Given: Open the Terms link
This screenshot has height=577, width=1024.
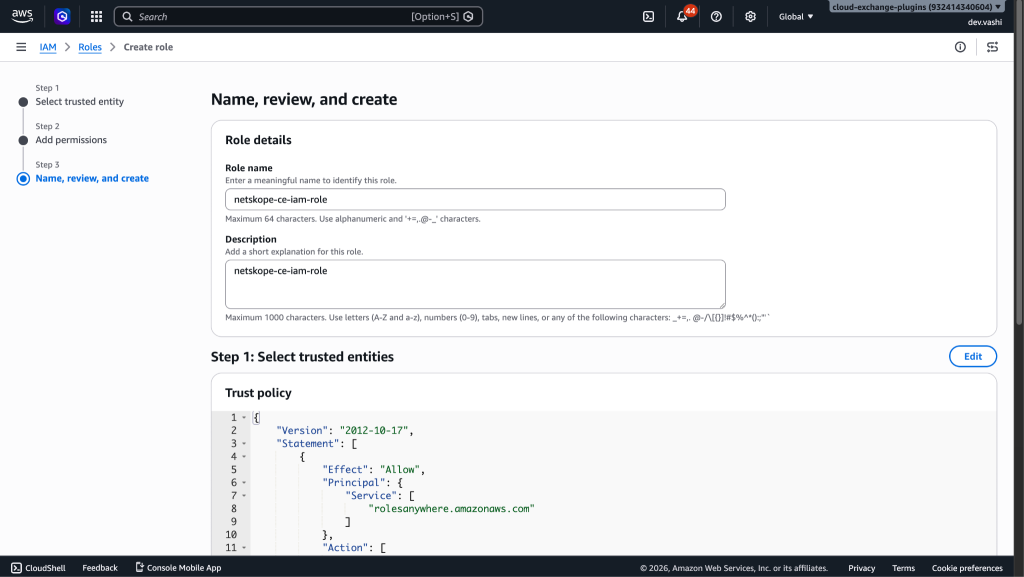Looking at the screenshot, I should pos(903,568).
